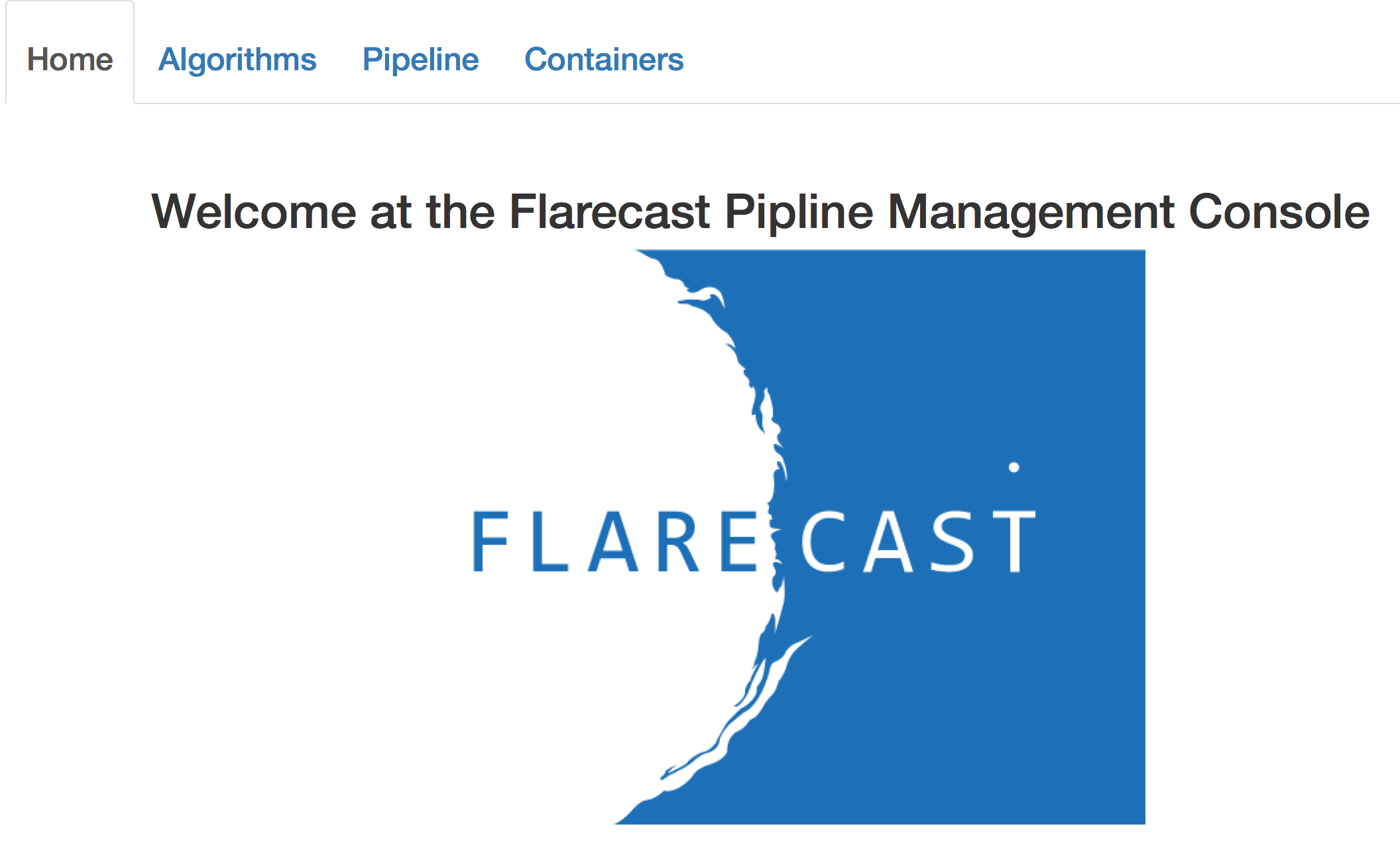Click the misspelled word Pipline in the heading
This screenshot has width=1400, height=859.
pyautogui.click(x=799, y=212)
